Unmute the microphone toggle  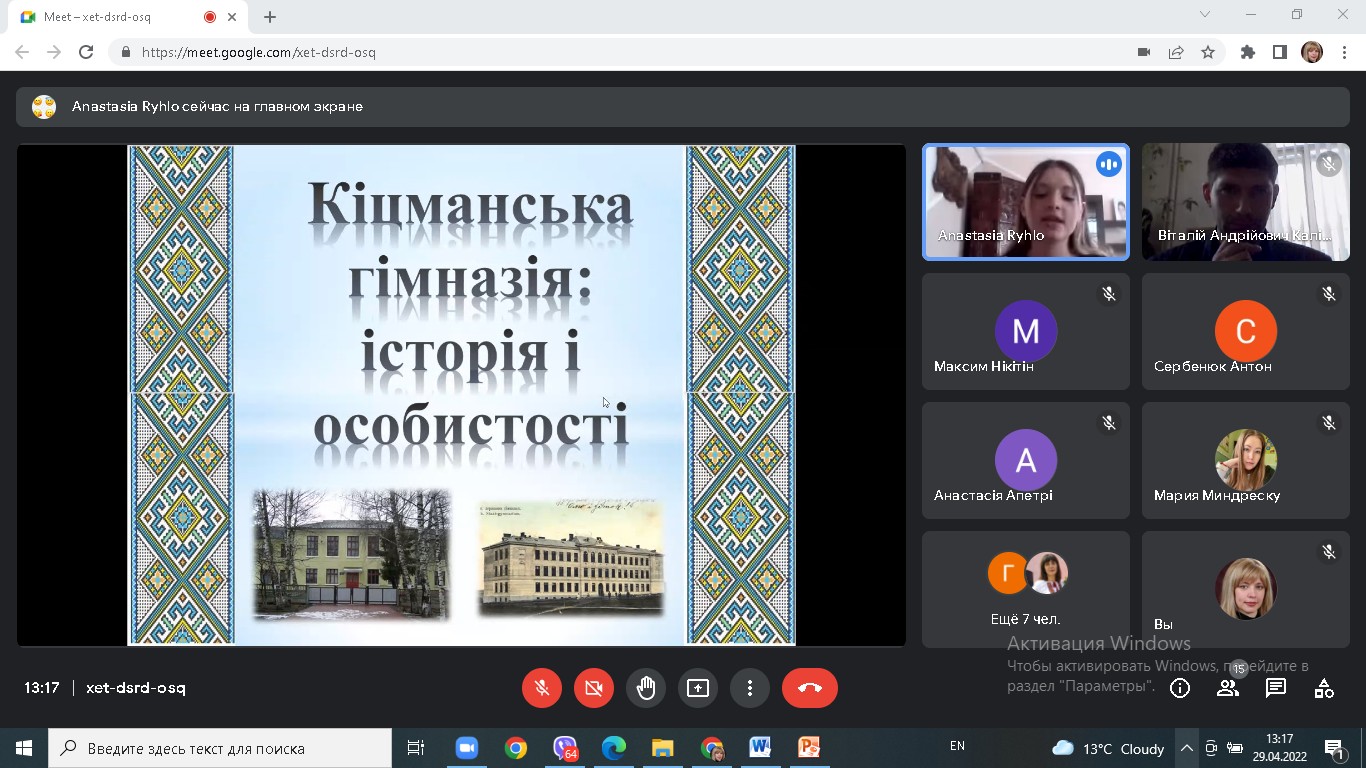pos(542,688)
